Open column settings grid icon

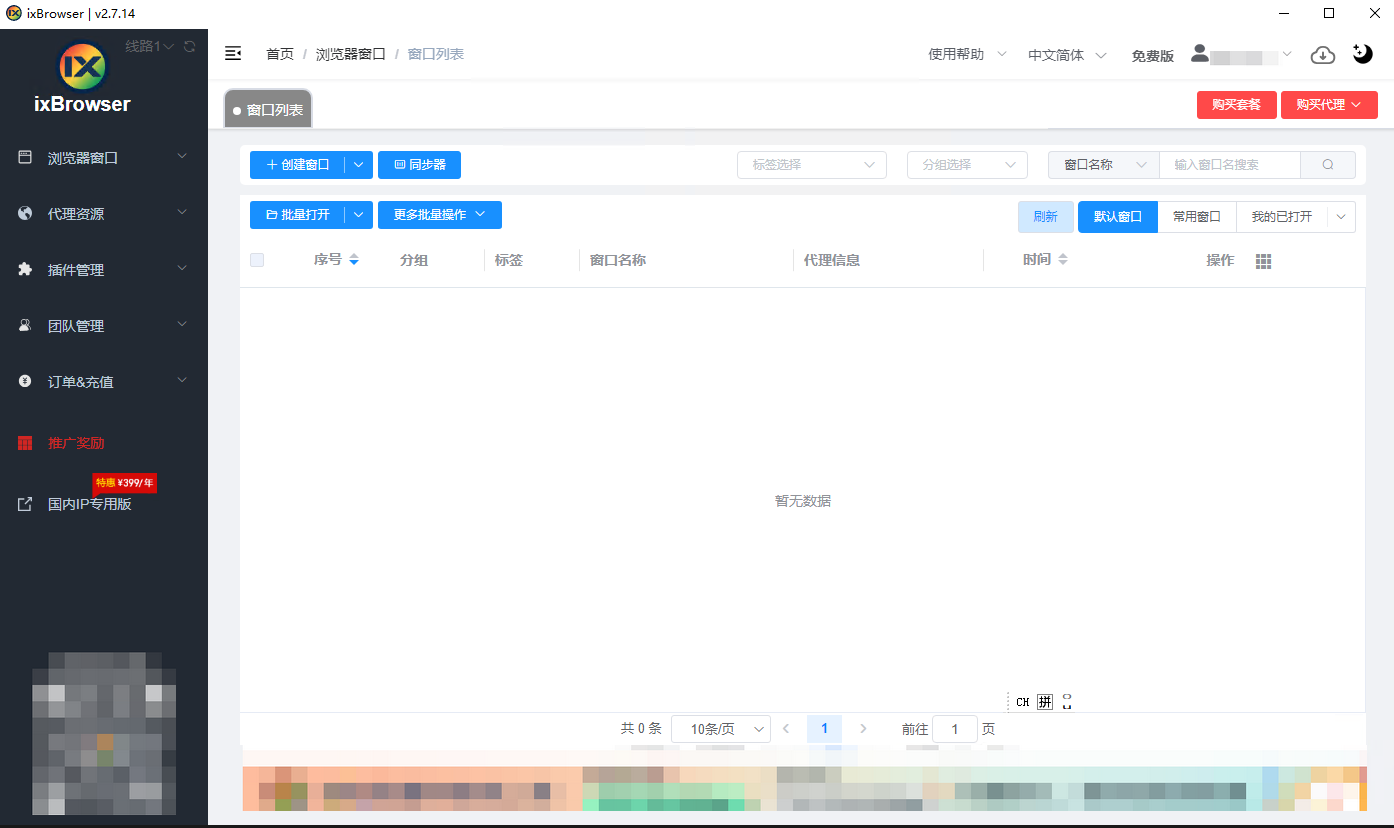point(1263,261)
